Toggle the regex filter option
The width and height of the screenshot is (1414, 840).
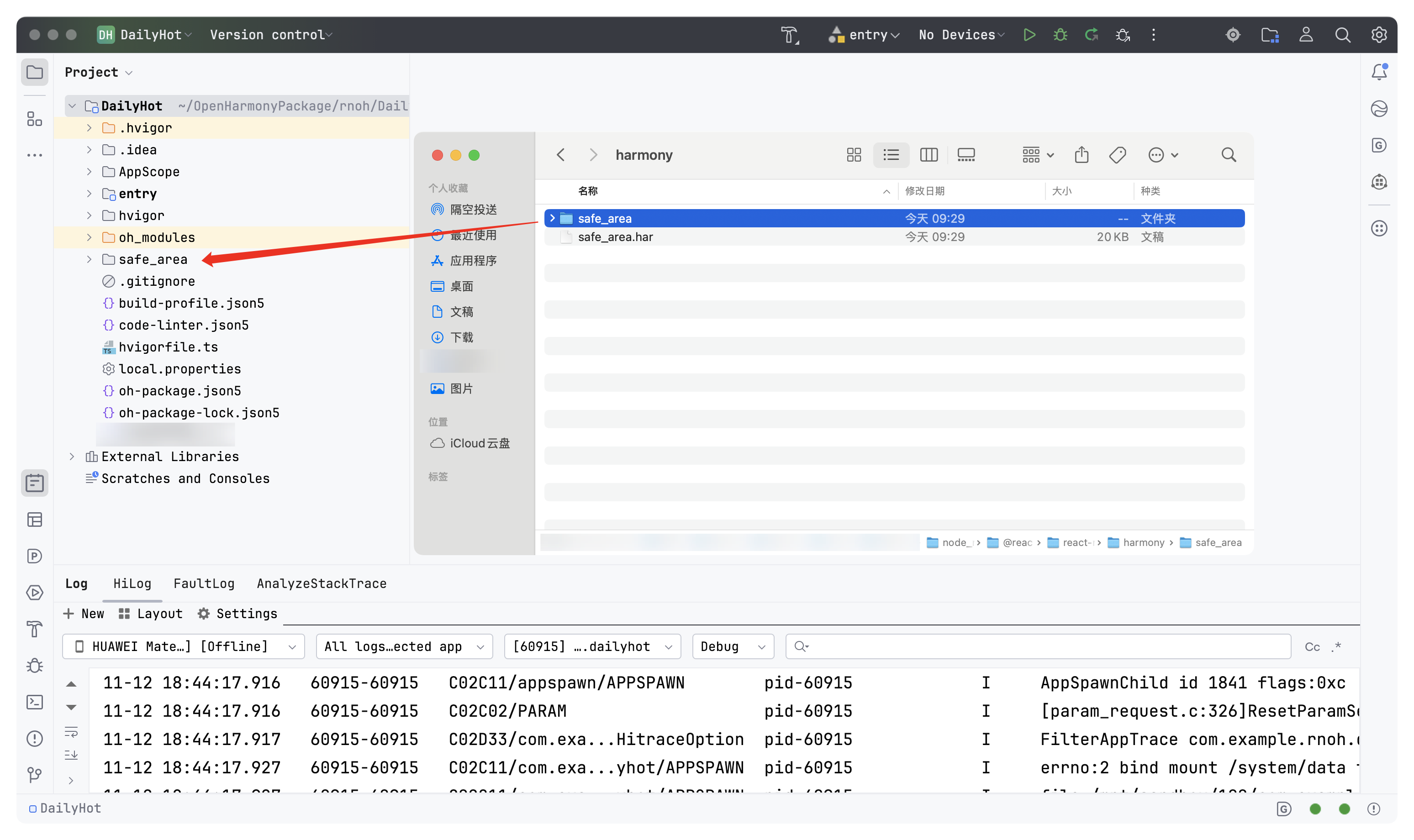tap(1336, 646)
